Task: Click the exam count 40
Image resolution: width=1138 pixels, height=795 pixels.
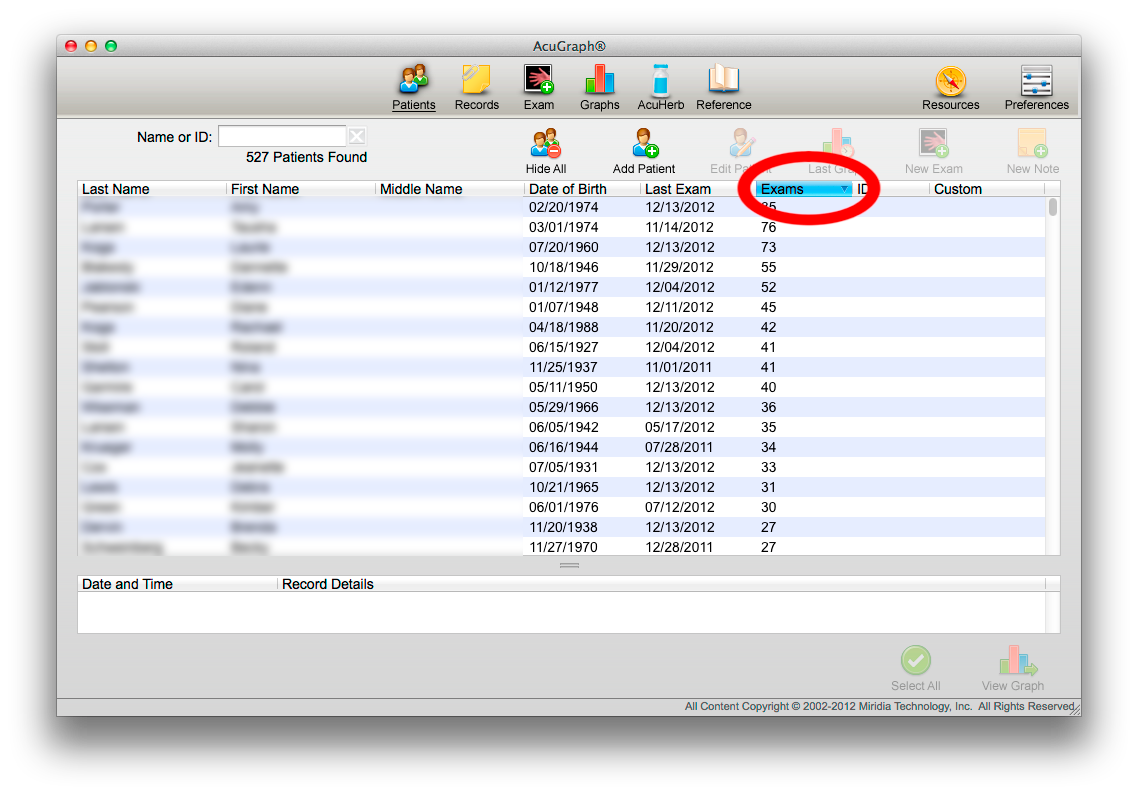Action: tap(769, 387)
